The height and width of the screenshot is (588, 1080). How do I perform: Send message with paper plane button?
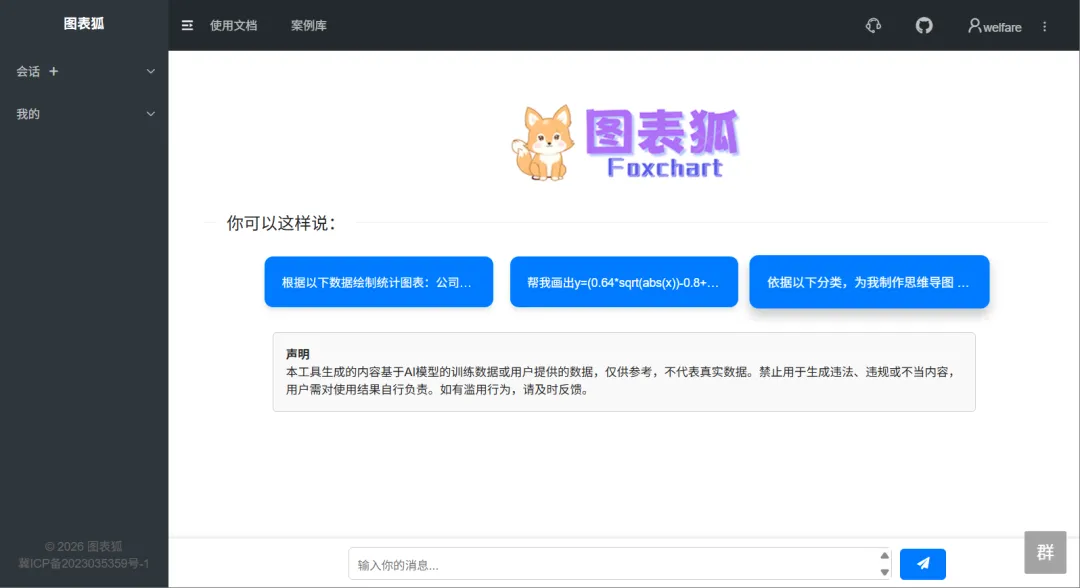click(x=922, y=564)
